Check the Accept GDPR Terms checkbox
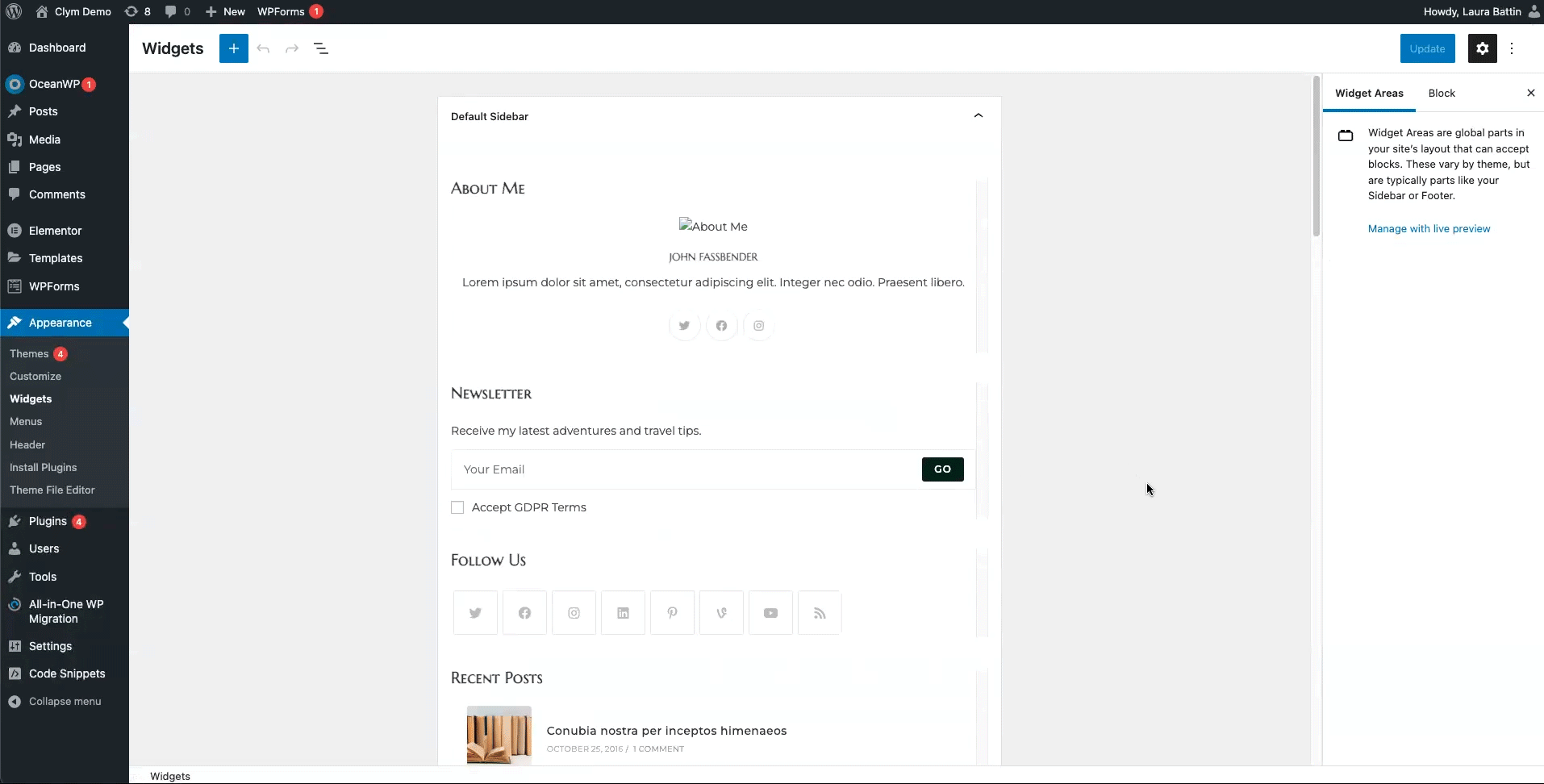 tap(457, 507)
